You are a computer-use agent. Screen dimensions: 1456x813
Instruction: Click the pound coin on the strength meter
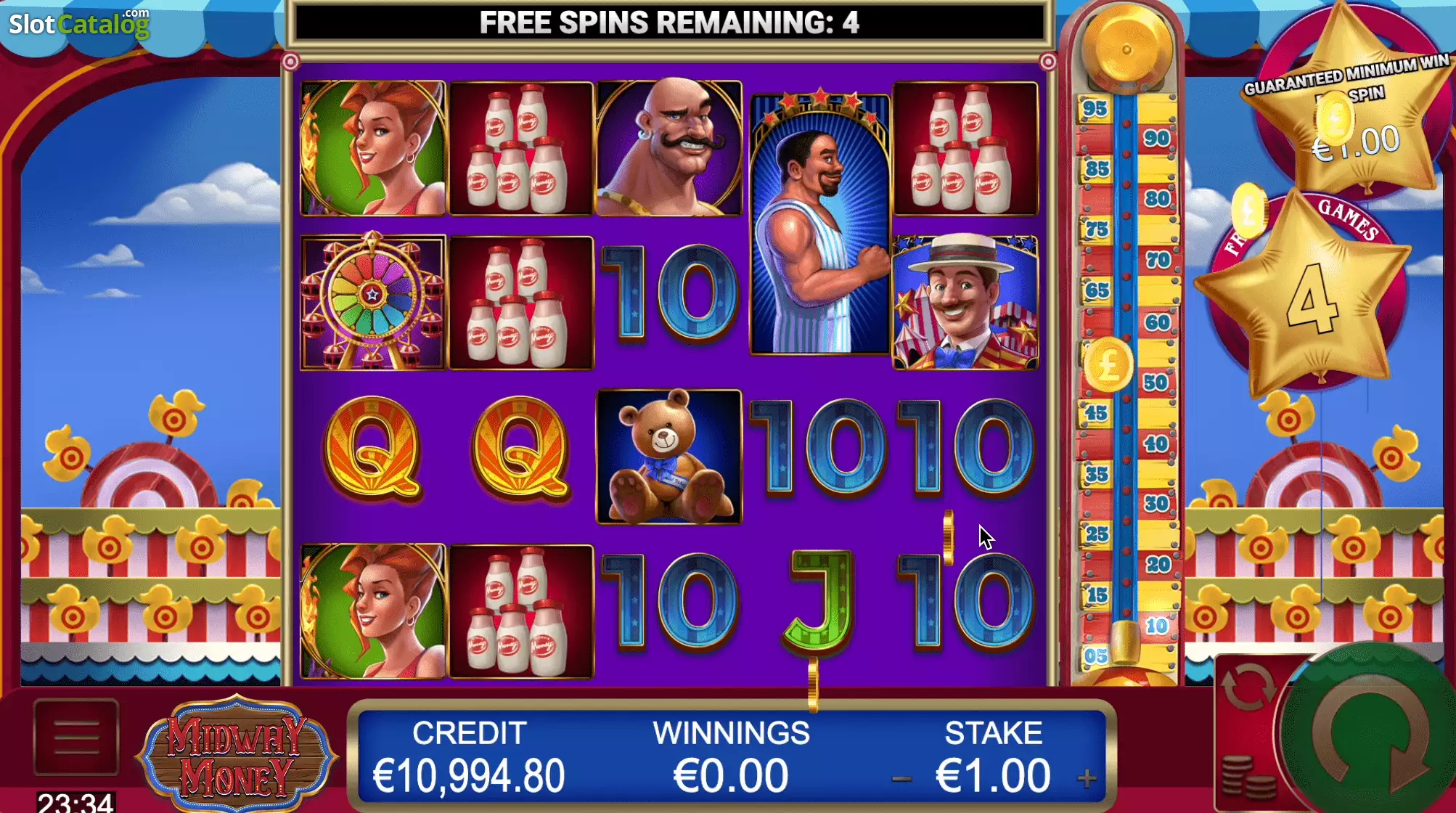tap(1108, 364)
